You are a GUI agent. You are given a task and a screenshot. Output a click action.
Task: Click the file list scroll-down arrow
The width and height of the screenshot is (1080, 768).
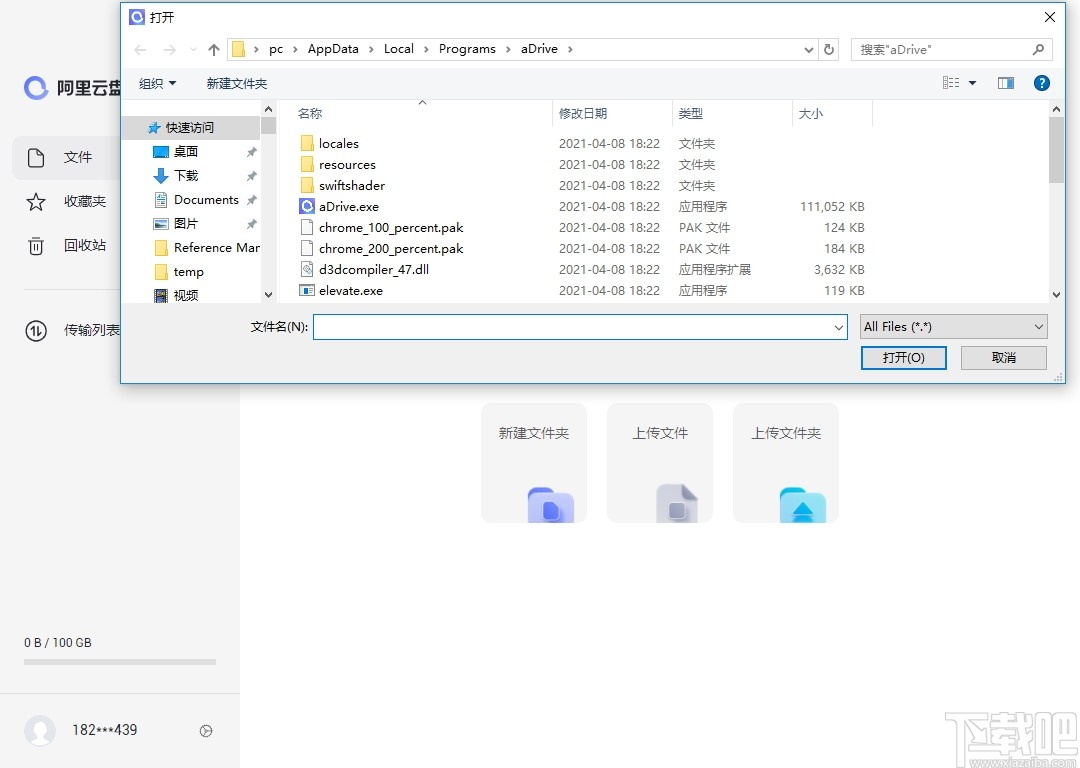tap(1057, 295)
